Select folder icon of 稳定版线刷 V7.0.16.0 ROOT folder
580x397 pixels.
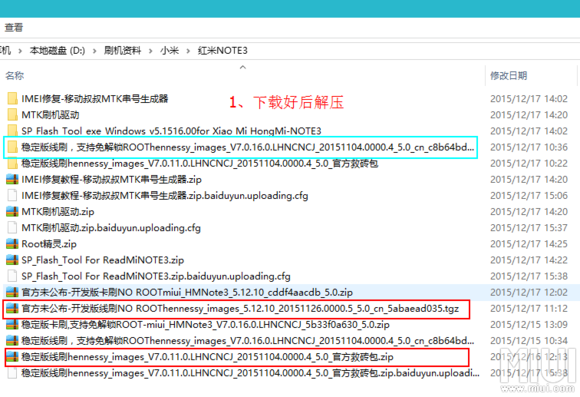pyautogui.click(x=12, y=147)
